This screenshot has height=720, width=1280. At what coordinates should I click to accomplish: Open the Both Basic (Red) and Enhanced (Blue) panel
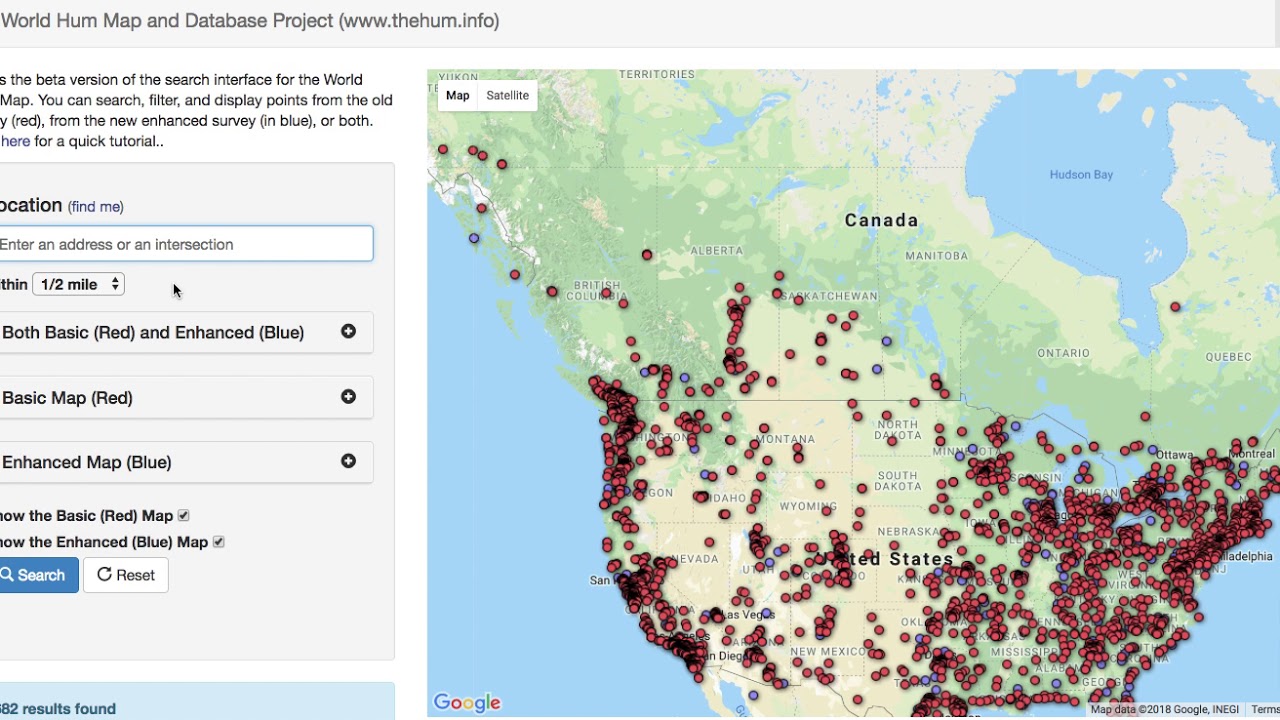185,332
